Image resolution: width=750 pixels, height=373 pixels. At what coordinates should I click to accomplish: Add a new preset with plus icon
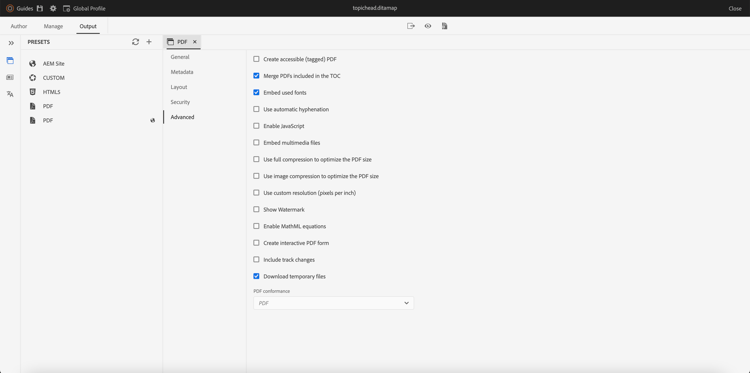click(149, 42)
